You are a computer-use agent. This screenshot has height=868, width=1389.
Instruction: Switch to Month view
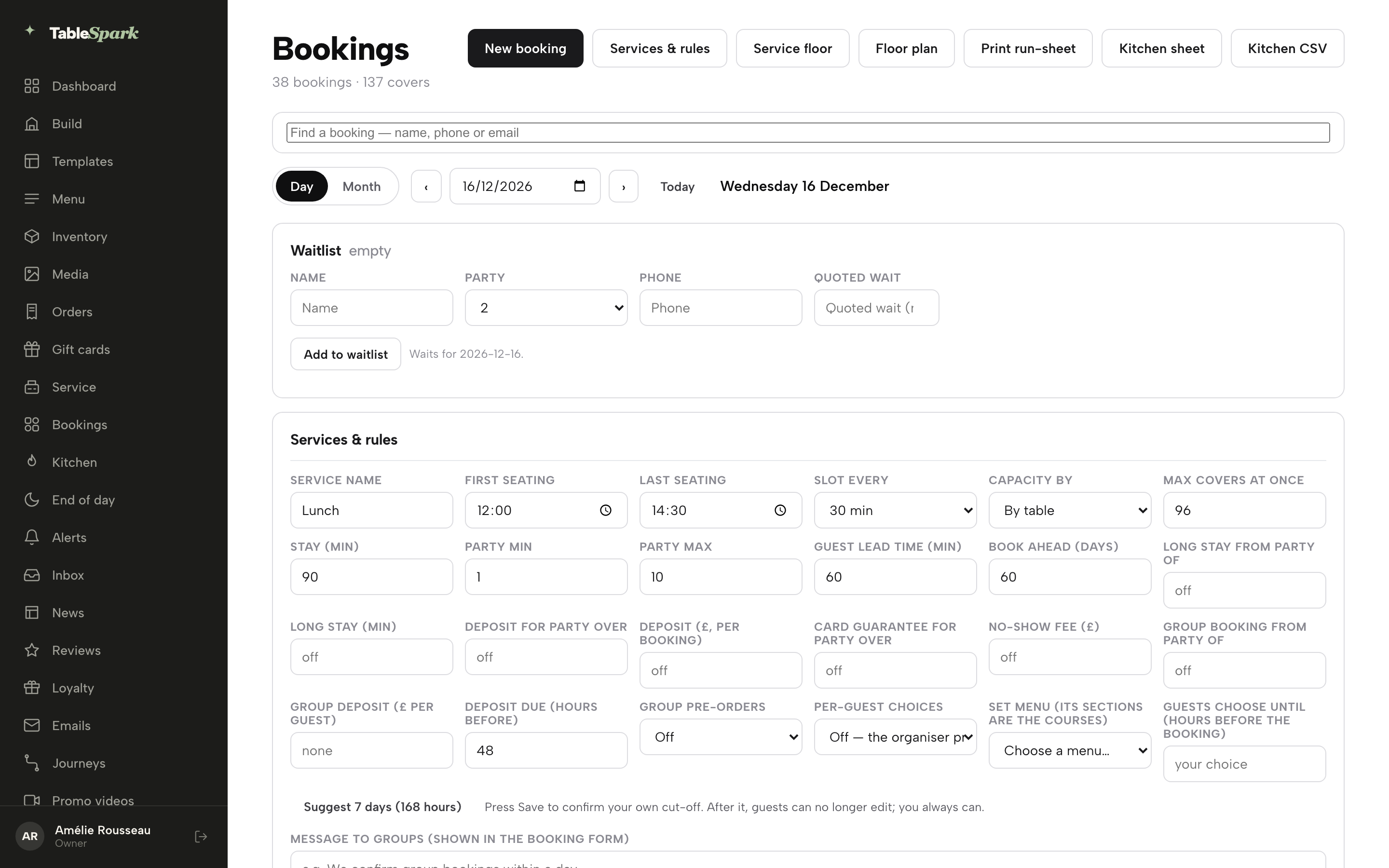tap(362, 186)
